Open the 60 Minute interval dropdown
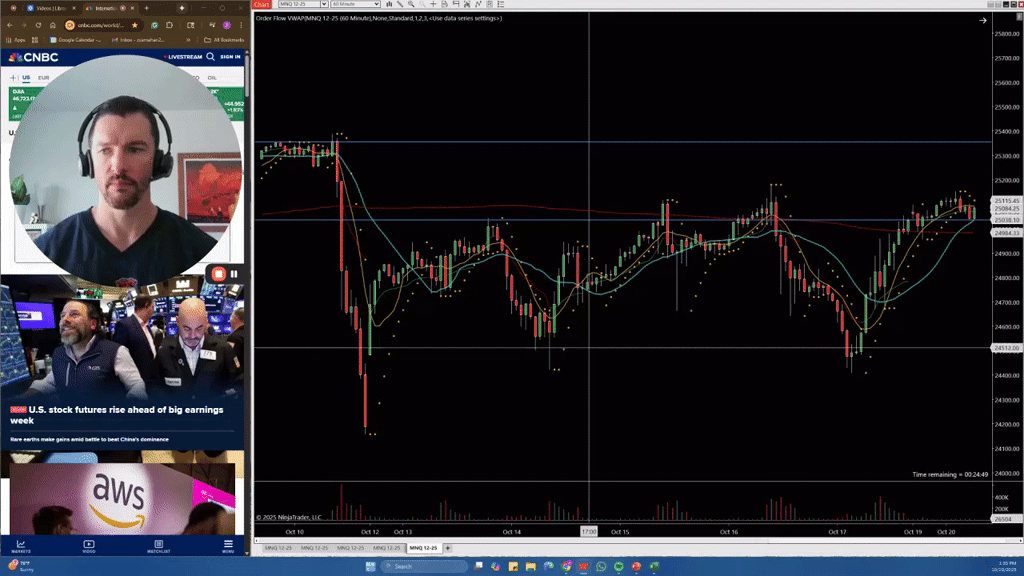The width and height of the screenshot is (1024, 576). click(377, 3)
